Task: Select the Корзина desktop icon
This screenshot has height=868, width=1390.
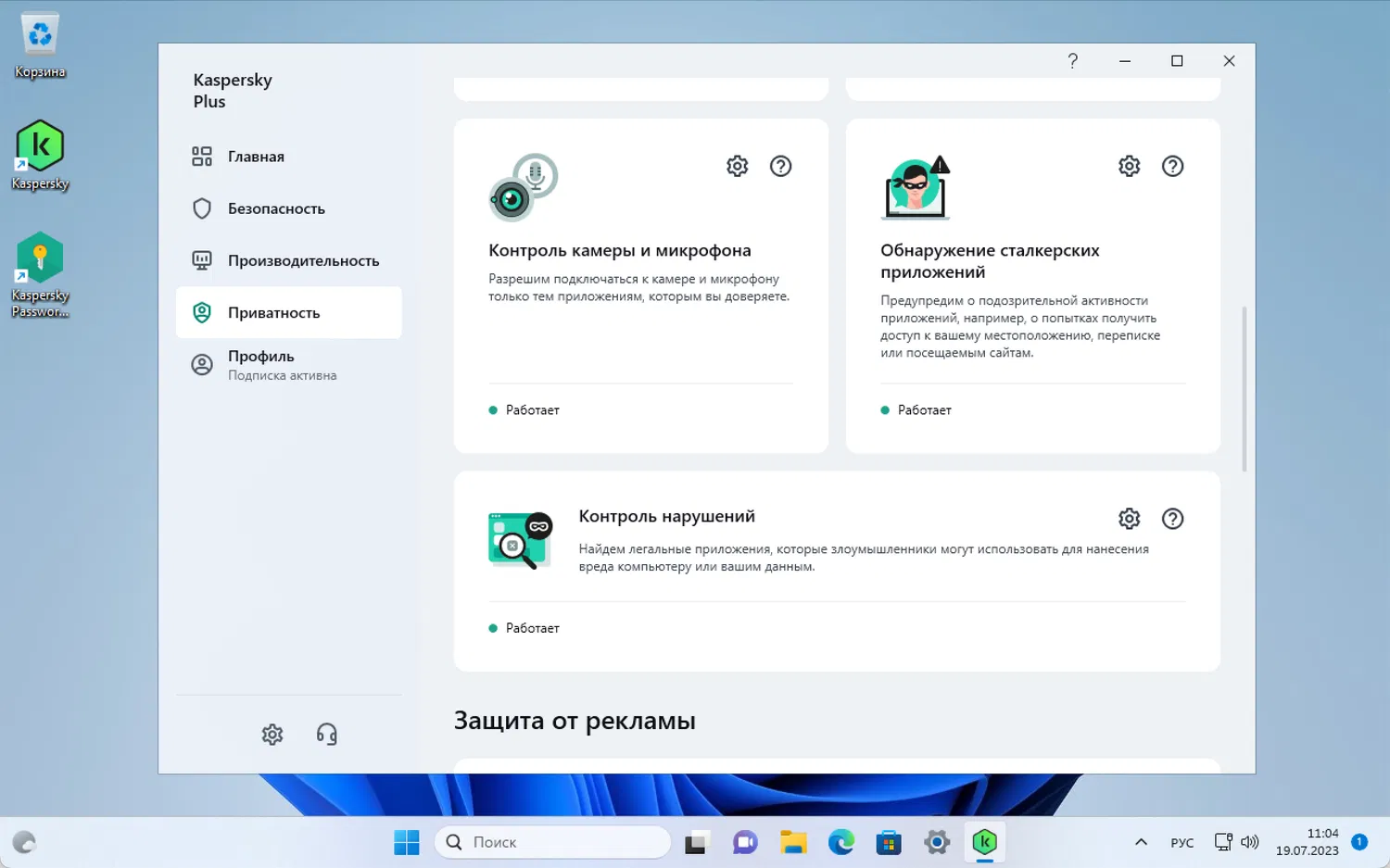Action: tap(40, 45)
